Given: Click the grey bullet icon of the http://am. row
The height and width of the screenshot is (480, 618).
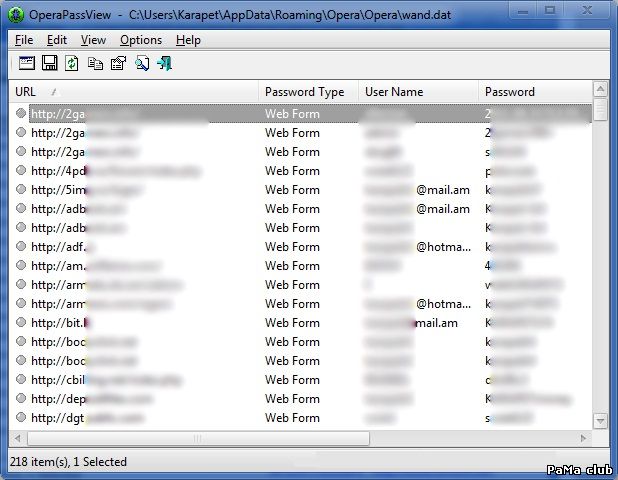Looking at the screenshot, I should [21, 265].
